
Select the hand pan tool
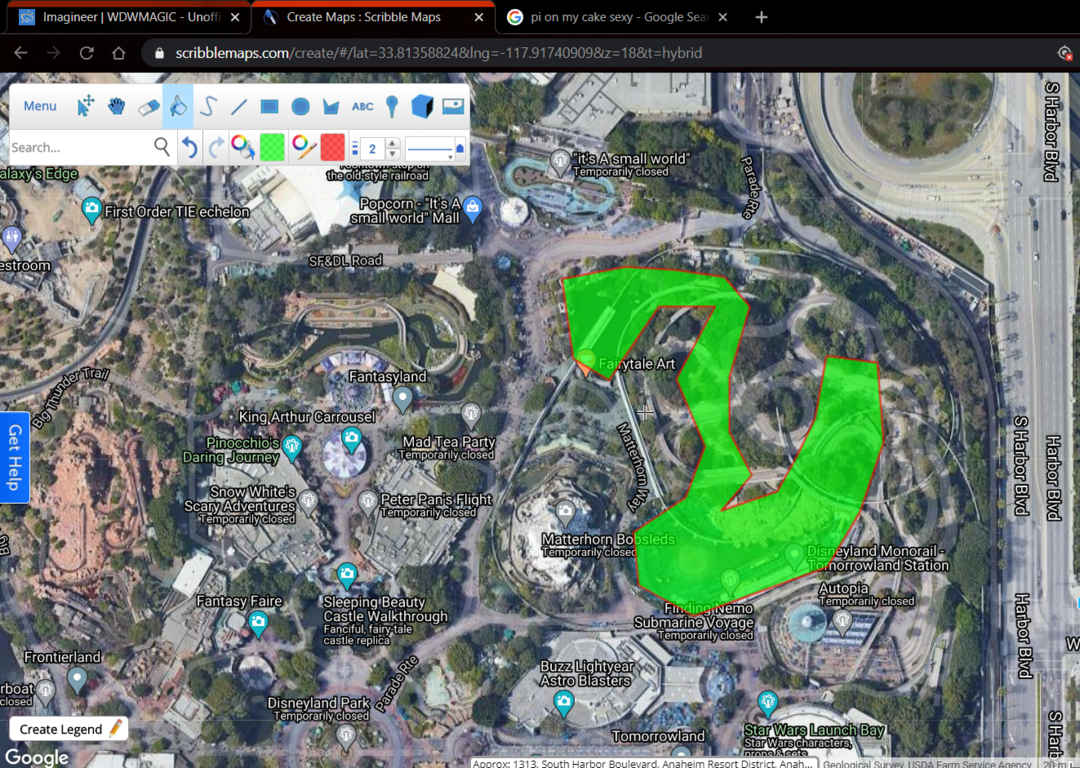coord(117,106)
